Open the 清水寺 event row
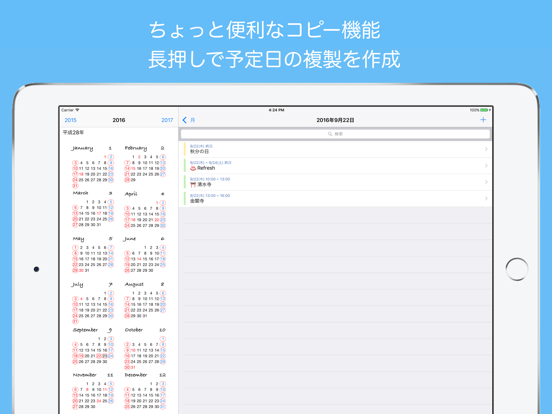552x414 pixels. click(335, 182)
